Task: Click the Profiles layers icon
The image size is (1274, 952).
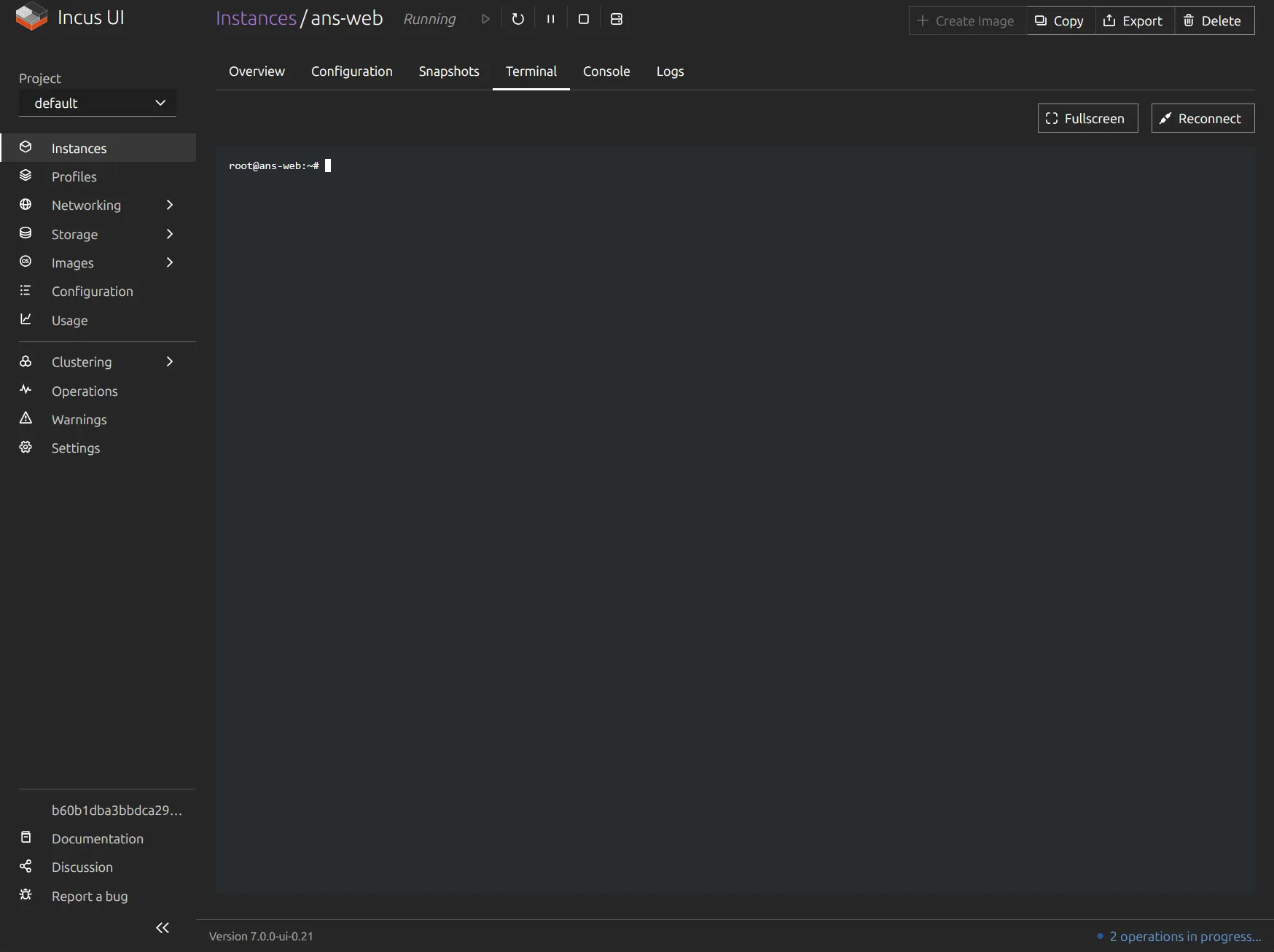Action: click(26, 176)
